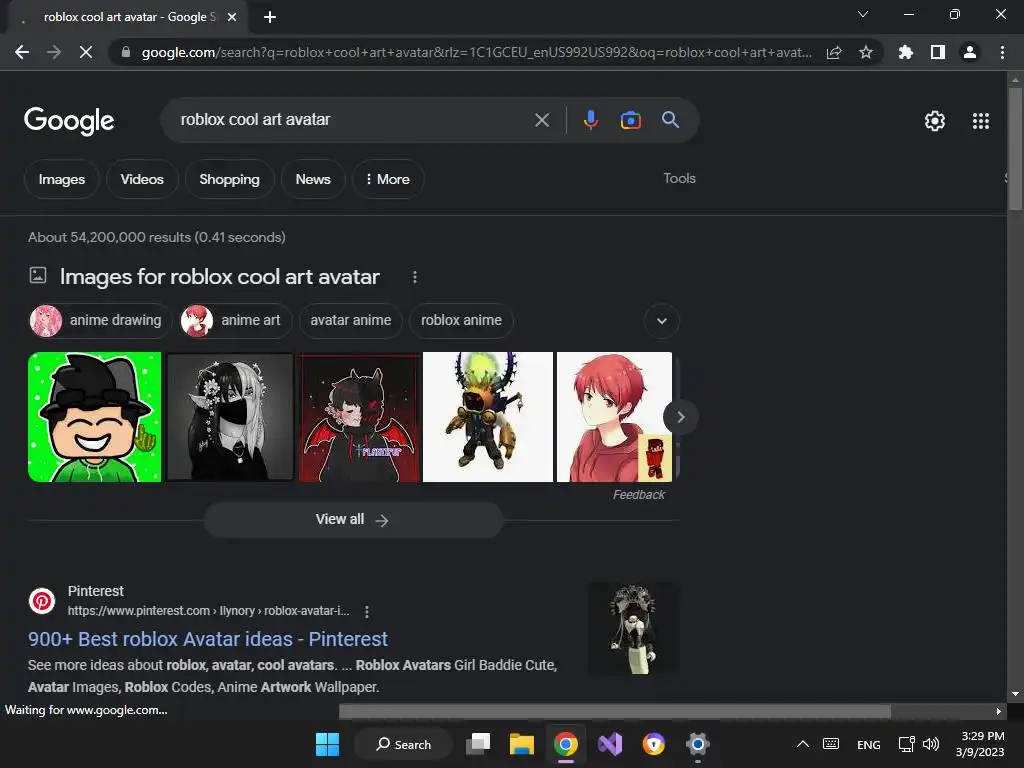
Task: Open the ENG language switcher
Action: click(x=869, y=744)
